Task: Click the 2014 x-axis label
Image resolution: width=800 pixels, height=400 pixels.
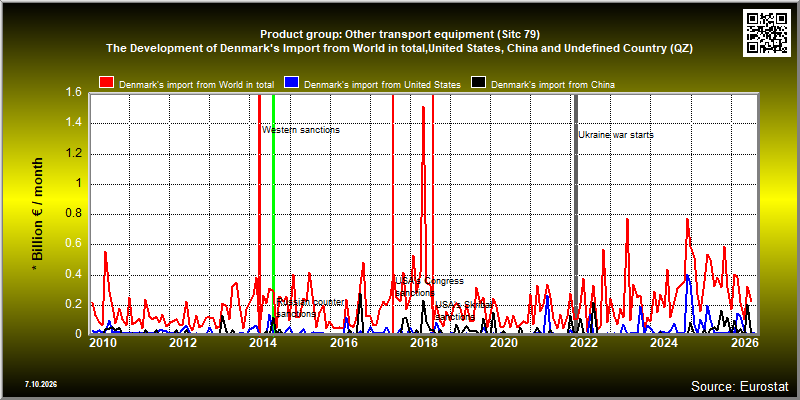Action: 263,343
